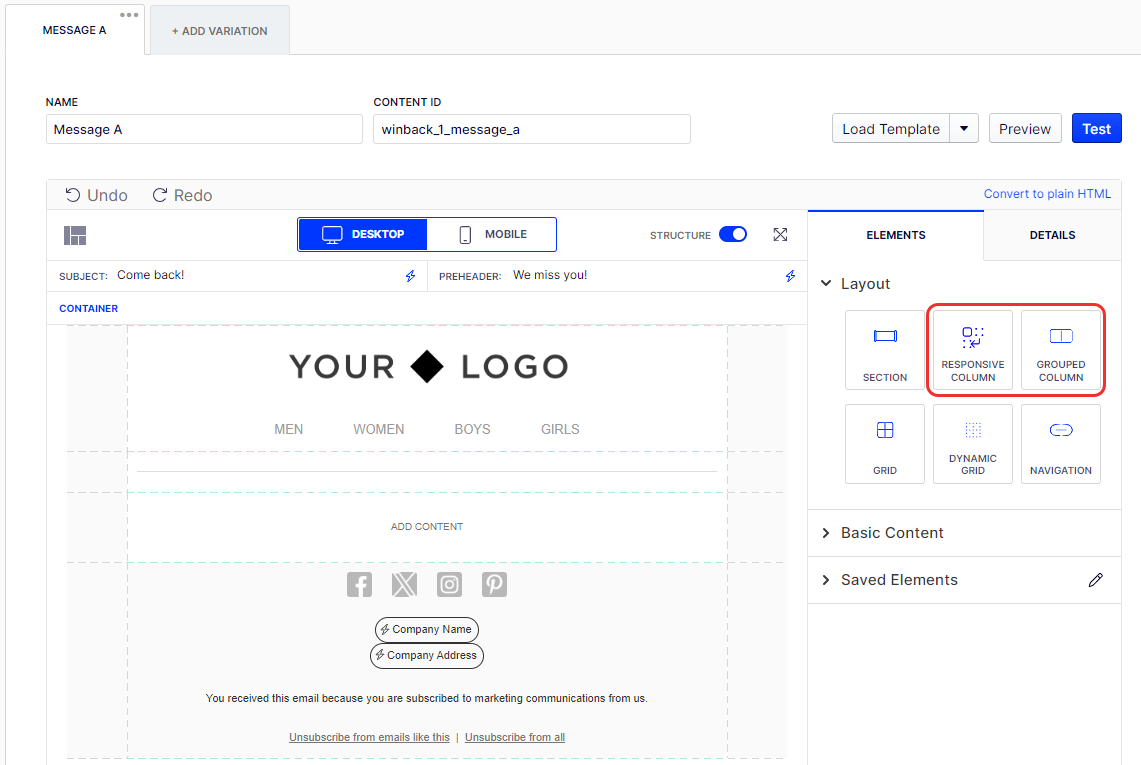Open the layout structure panel icon
Viewport: 1141px width, 765px height.
[x=75, y=236]
